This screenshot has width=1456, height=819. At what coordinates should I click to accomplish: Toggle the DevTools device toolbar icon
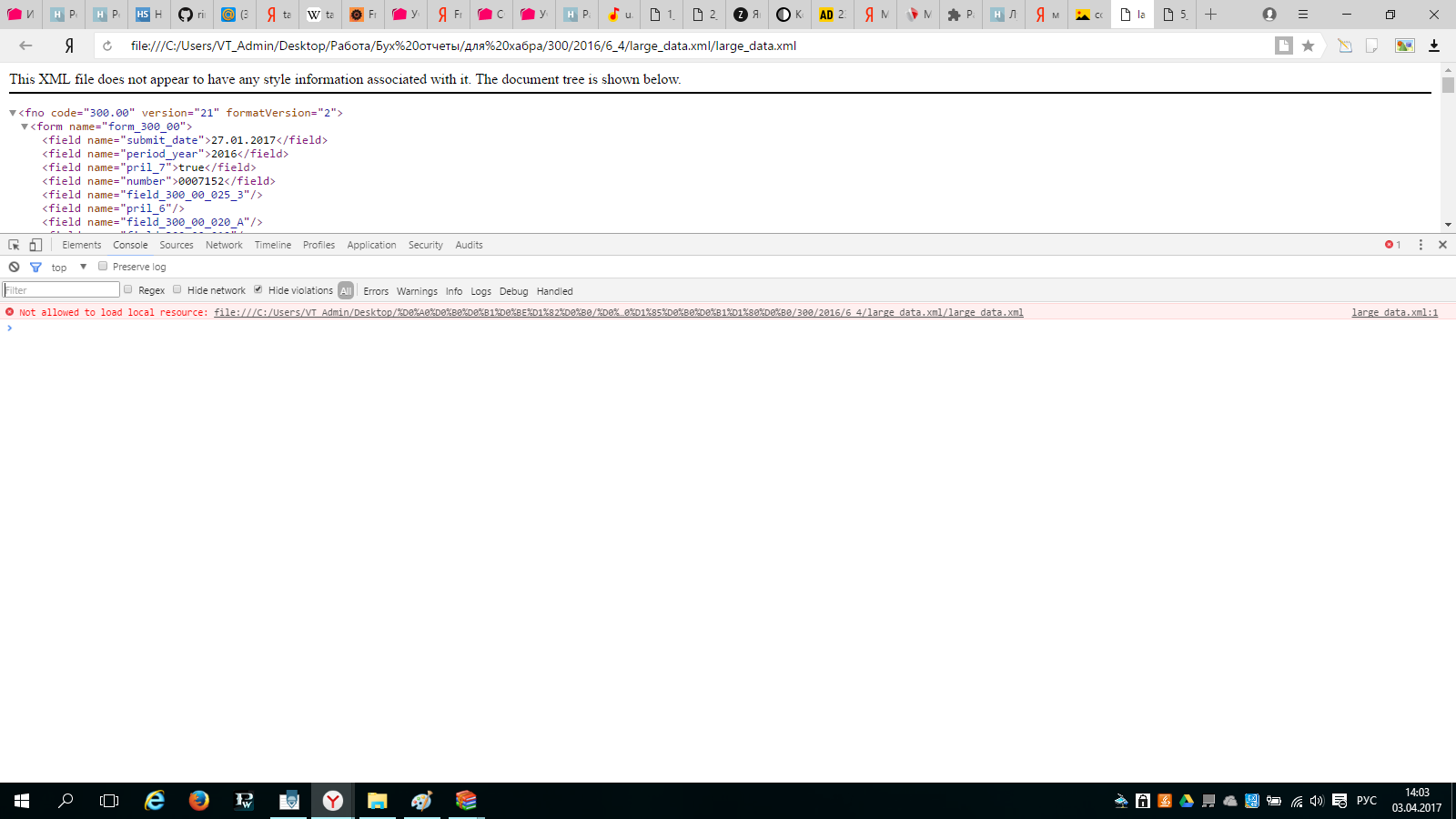pyautogui.click(x=35, y=245)
